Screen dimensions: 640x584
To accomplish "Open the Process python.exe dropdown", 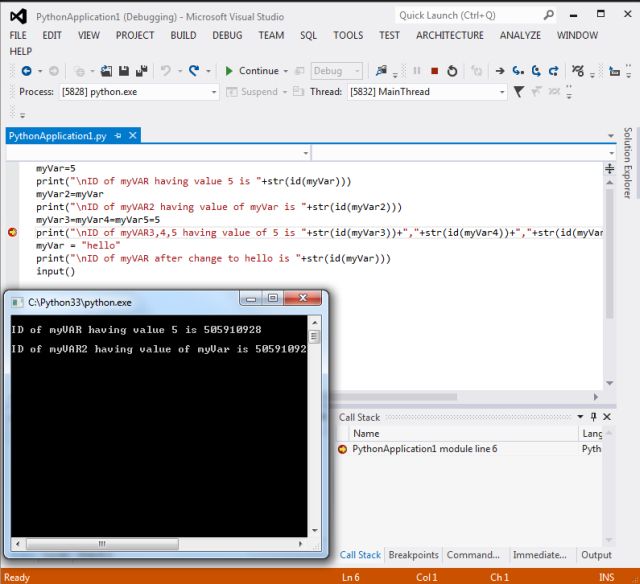I will click(214, 92).
